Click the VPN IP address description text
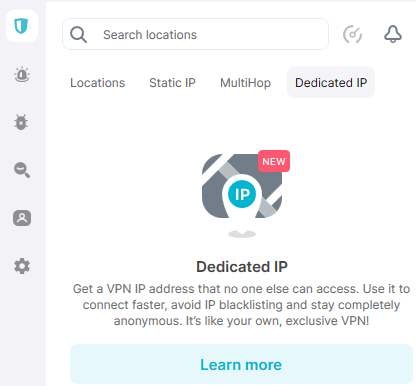The image size is (416, 386). (x=241, y=305)
